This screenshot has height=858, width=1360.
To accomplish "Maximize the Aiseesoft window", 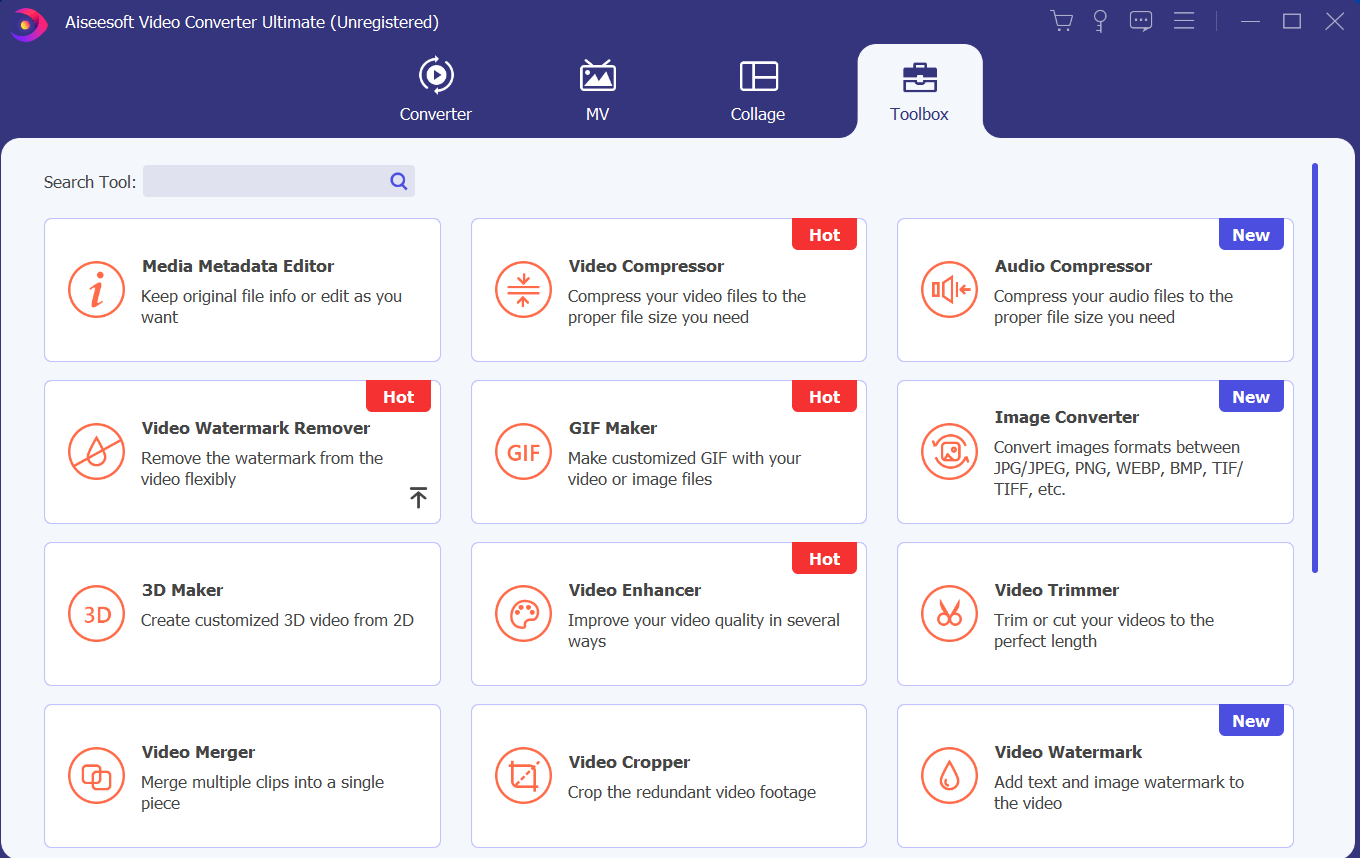I will [1292, 21].
